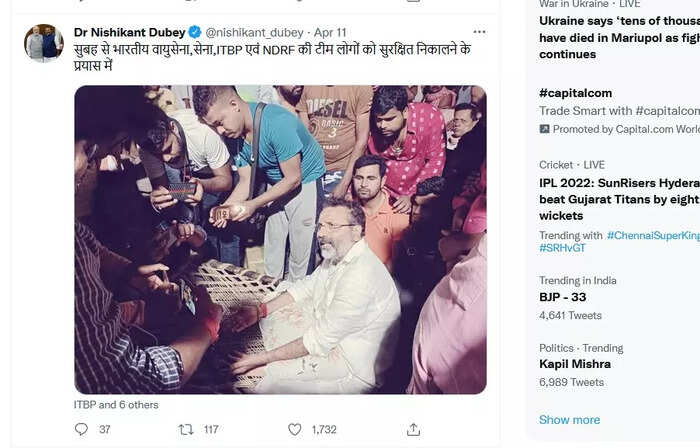Open the tweet's attached photo
The width and height of the screenshot is (700, 448).
tap(280, 240)
